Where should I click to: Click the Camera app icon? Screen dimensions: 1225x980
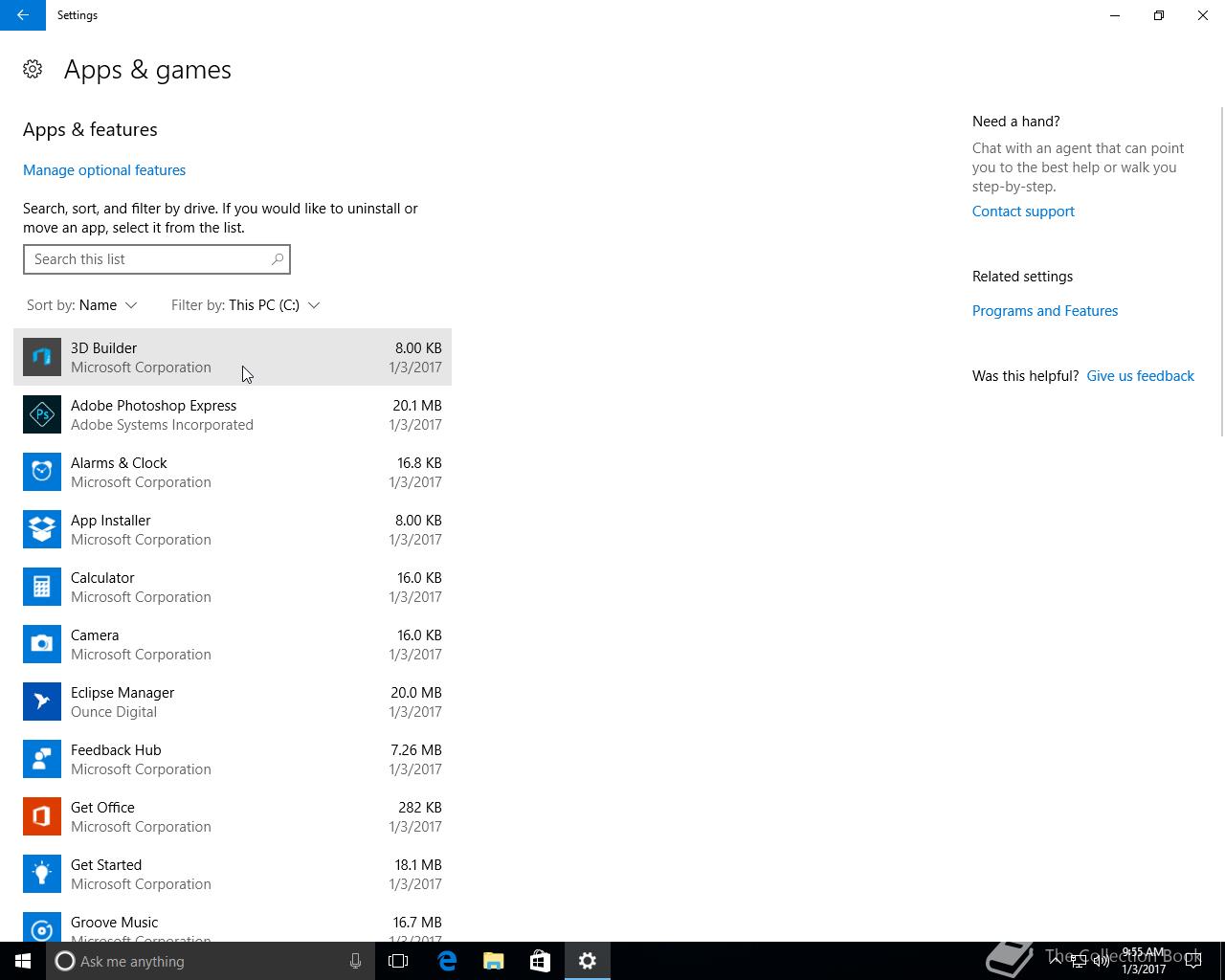pos(42,644)
